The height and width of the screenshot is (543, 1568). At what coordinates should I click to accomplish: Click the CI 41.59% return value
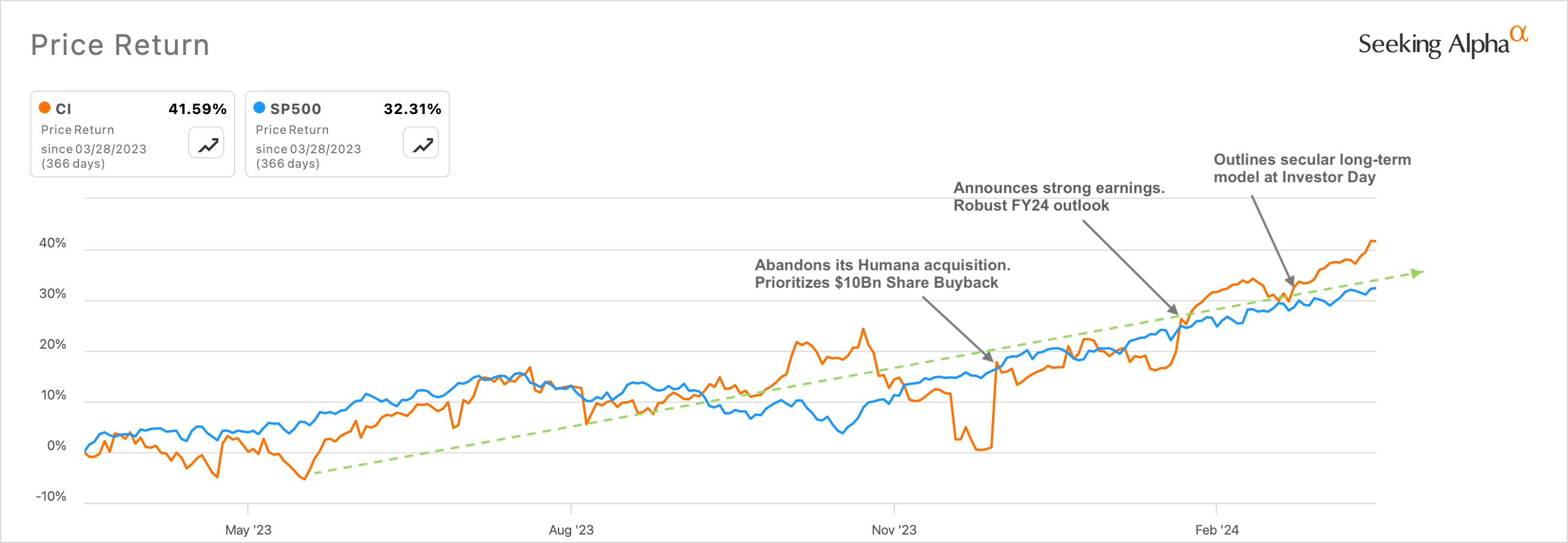click(197, 109)
